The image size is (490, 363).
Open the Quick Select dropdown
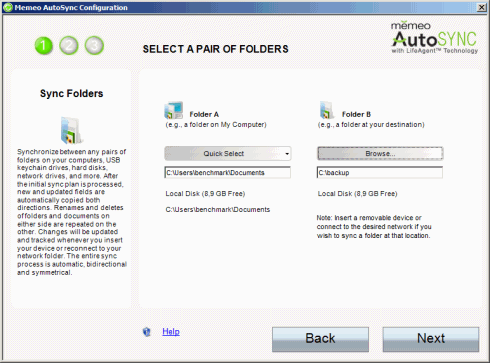coord(228,154)
